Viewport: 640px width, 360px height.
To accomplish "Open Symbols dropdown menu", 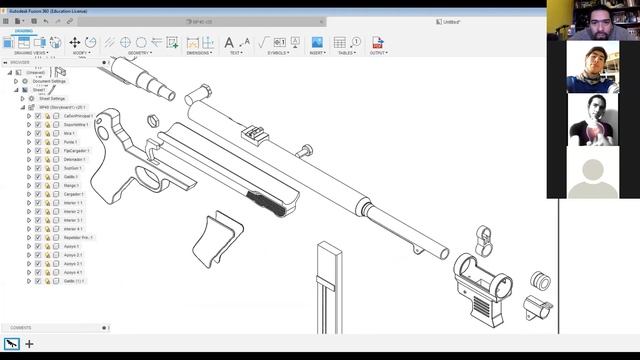I will [278, 53].
